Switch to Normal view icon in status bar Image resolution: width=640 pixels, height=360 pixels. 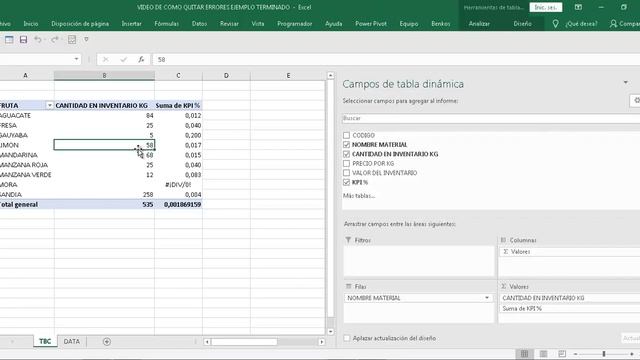pyautogui.click(x=524, y=354)
